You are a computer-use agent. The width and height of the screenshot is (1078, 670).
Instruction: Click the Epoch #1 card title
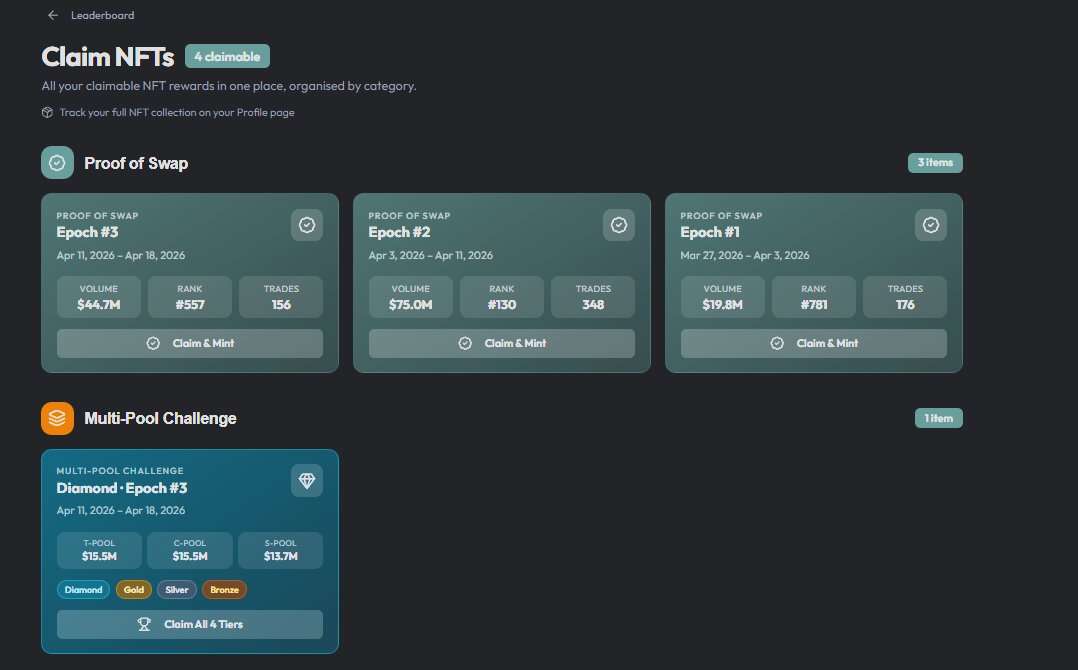710,232
